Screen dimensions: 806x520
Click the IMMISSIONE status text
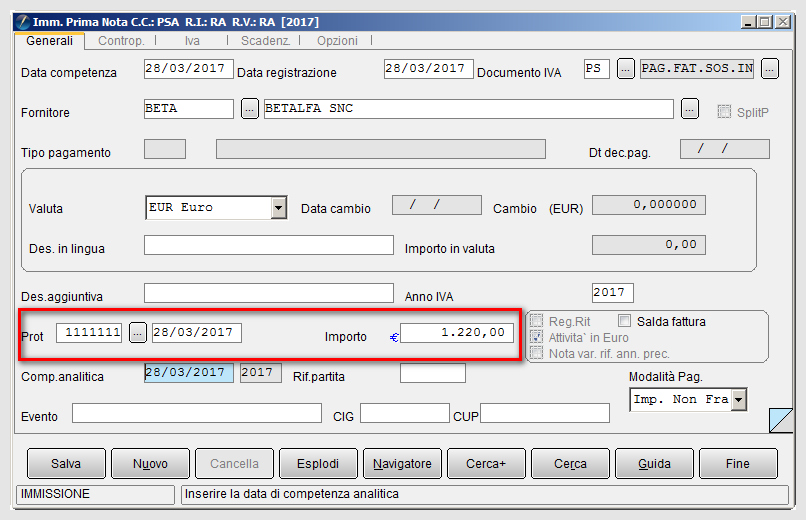tap(55, 494)
